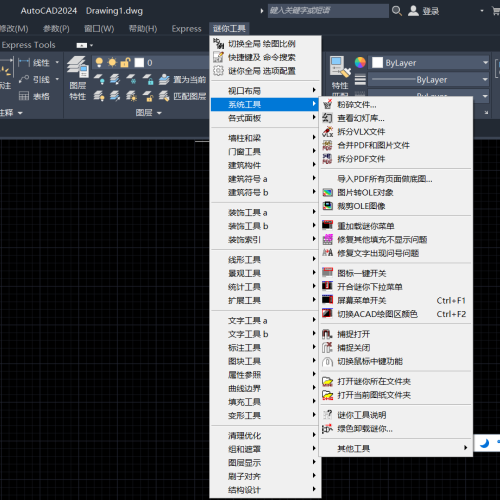Toggle the layer lightbulb on/off icon
This screenshot has width=500, height=500.
coord(99,62)
